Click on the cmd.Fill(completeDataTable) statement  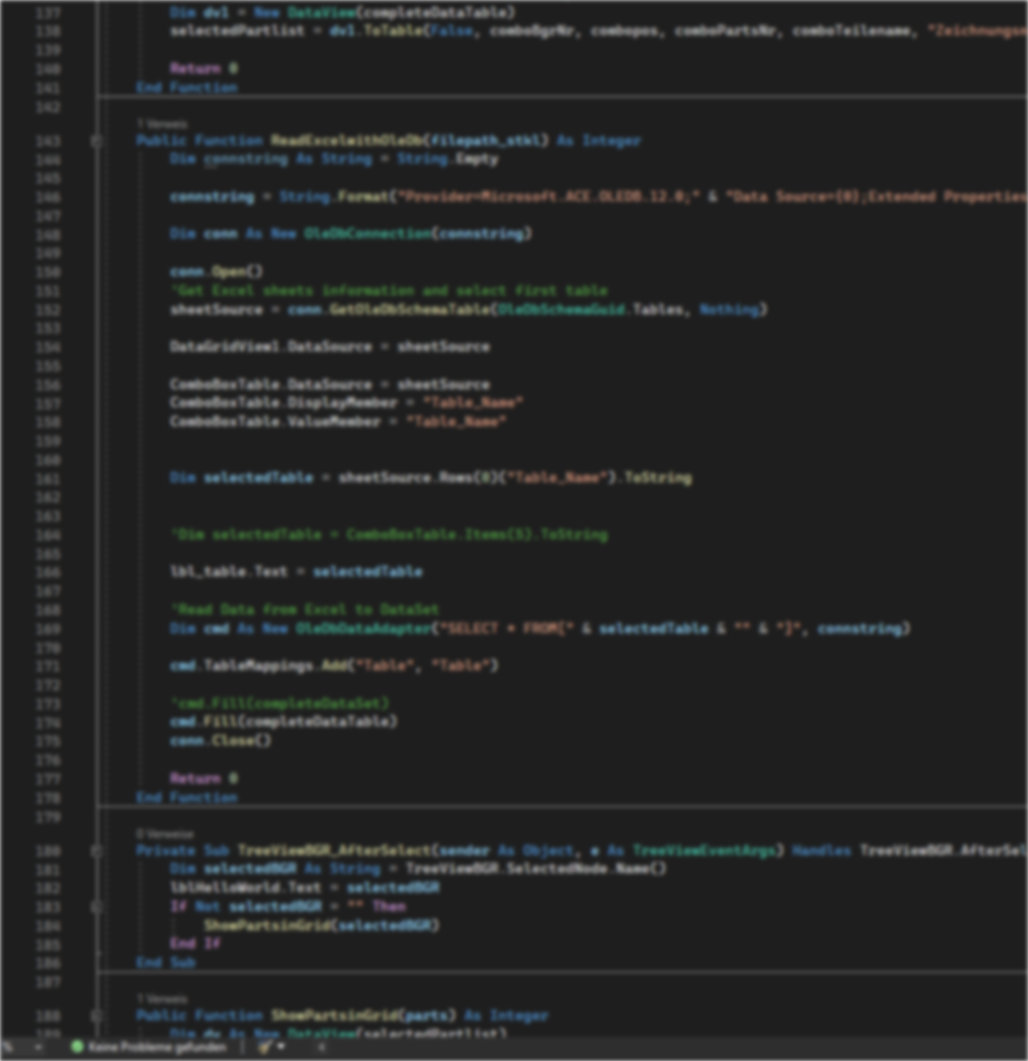(x=283, y=721)
